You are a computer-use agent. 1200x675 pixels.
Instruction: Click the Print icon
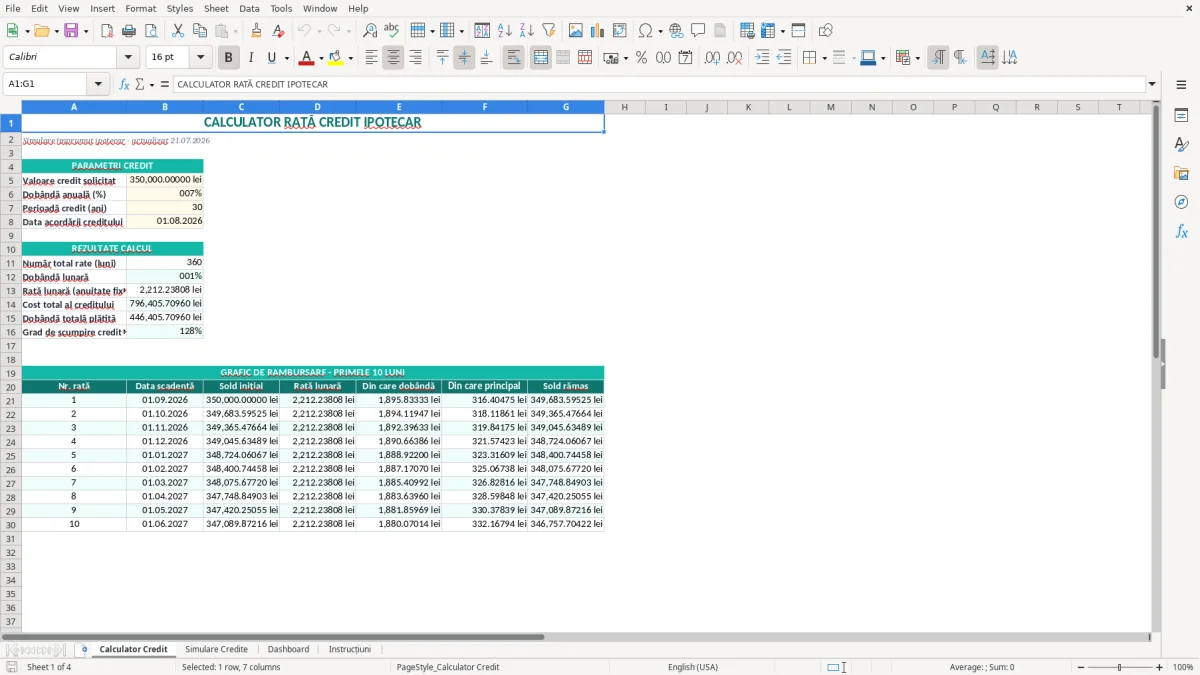coord(130,31)
